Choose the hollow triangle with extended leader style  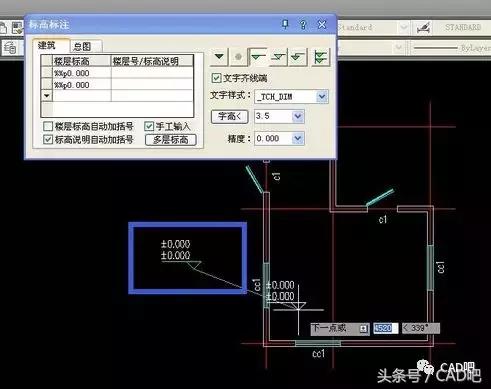point(278,57)
